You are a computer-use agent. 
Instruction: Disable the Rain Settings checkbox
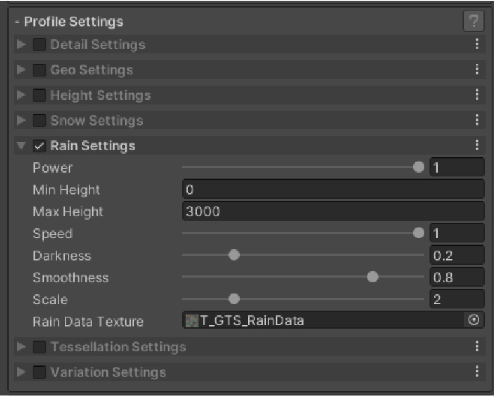pos(39,146)
